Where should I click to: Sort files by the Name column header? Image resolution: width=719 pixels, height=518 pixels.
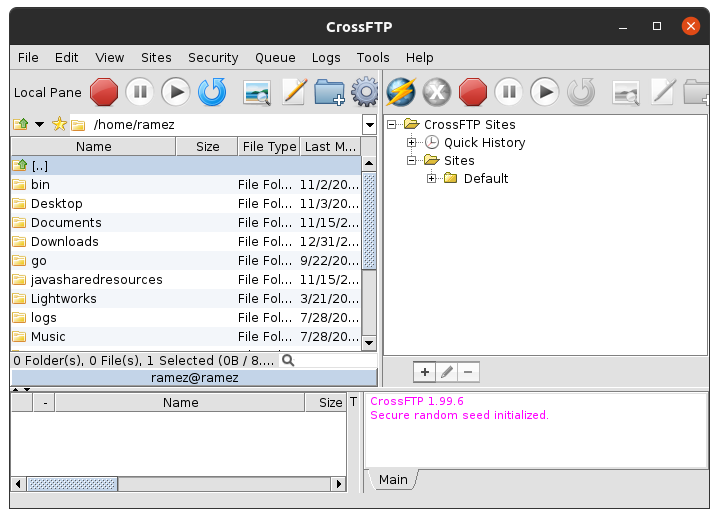(94, 147)
